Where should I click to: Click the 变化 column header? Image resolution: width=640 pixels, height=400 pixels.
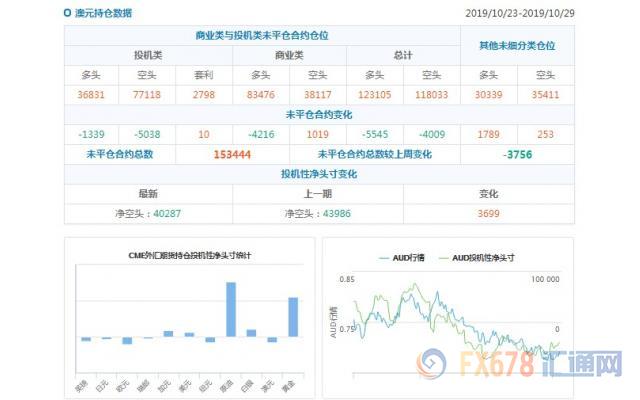pyautogui.click(x=489, y=194)
